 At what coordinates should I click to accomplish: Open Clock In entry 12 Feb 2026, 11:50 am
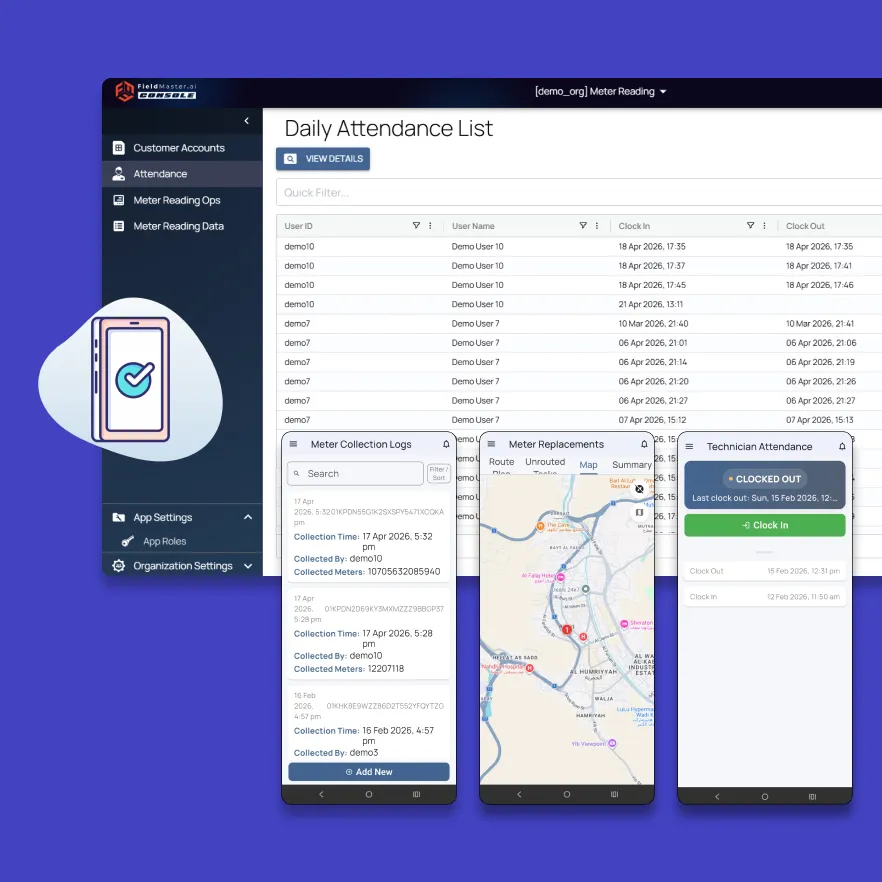[x=765, y=597]
